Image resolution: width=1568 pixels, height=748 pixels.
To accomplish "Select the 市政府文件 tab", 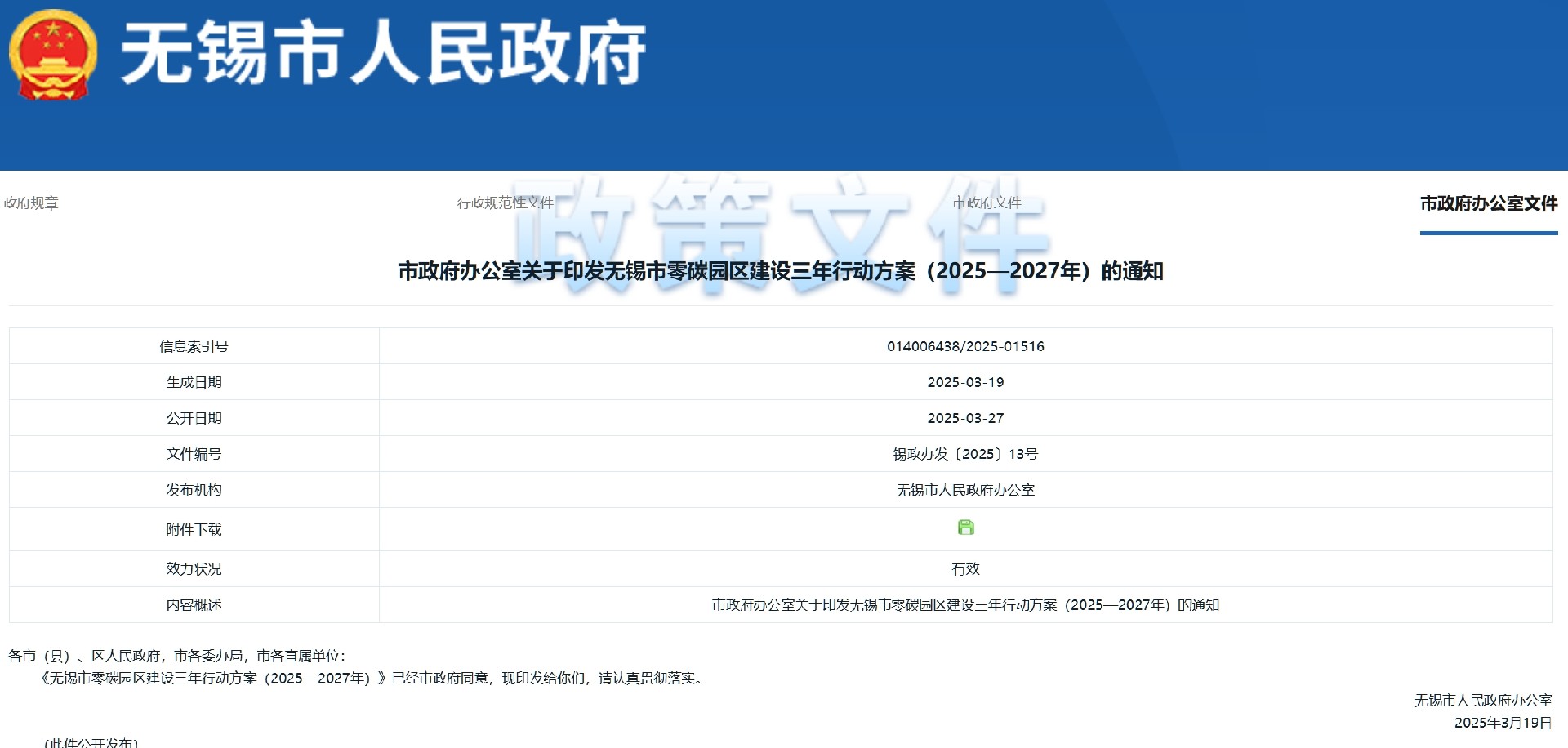I will click(987, 203).
